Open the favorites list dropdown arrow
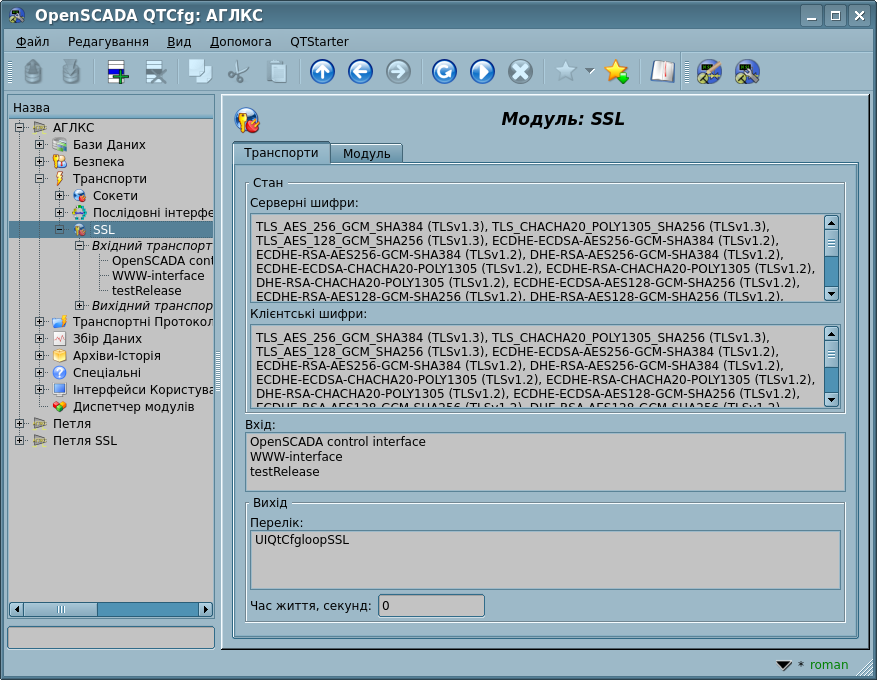The image size is (877, 680). [590, 71]
